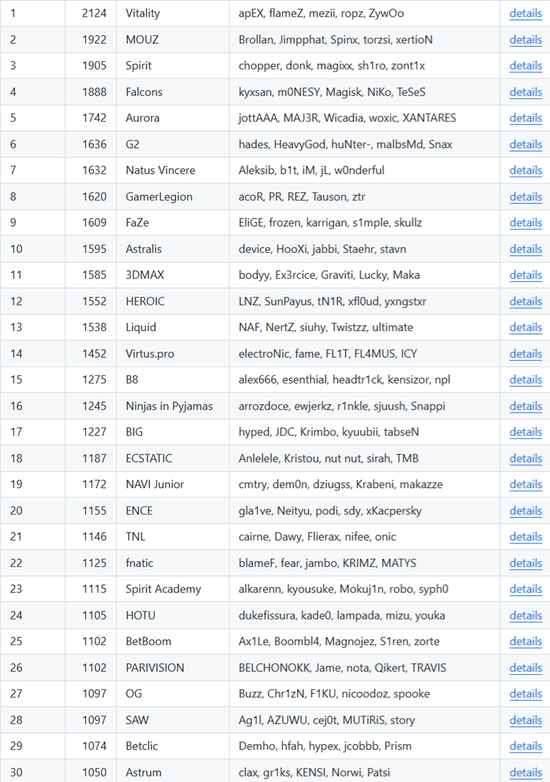
Task: Open details link for MOUZ
Action: (526, 40)
